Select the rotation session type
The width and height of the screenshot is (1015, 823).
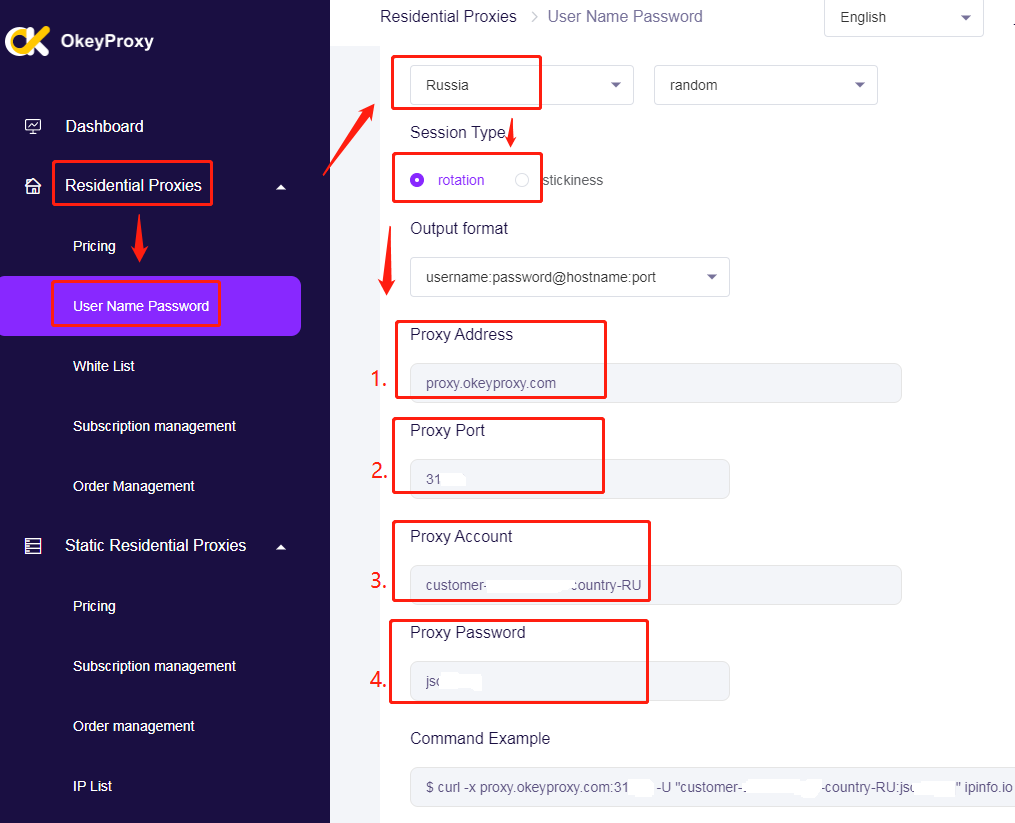tap(417, 181)
